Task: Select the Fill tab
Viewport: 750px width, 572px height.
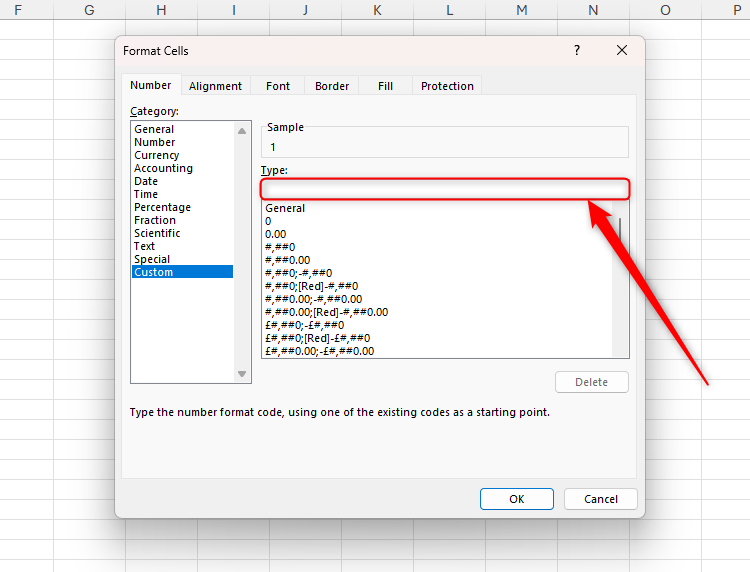Action: (x=385, y=86)
